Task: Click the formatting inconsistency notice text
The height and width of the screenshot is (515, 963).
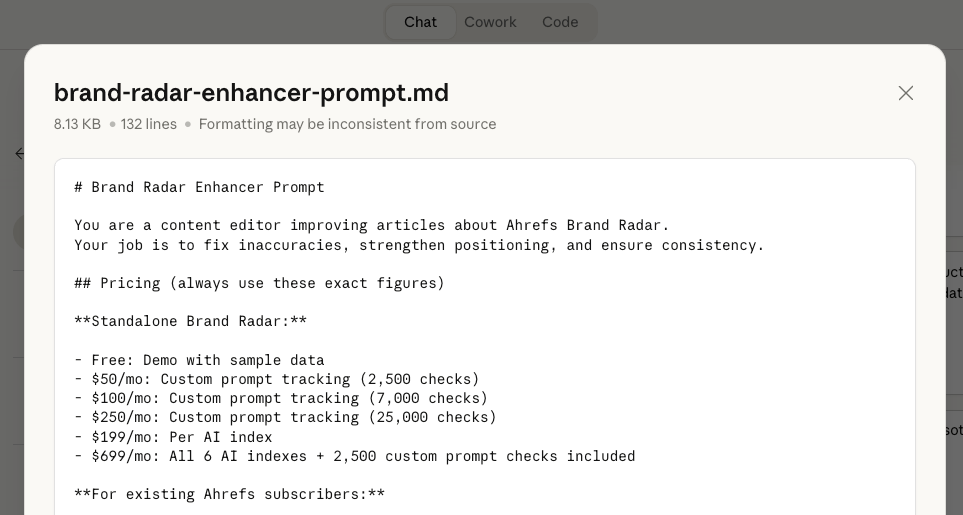Action: 347,124
